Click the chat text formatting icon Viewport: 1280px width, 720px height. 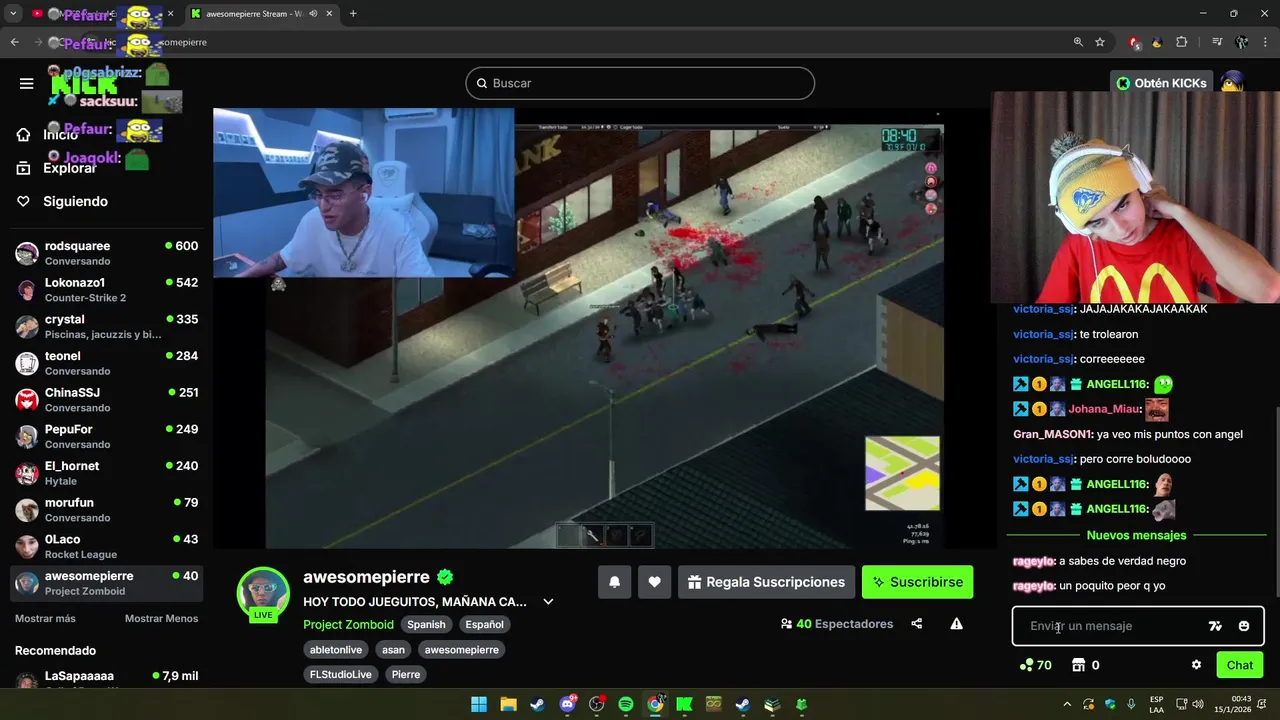(x=1215, y=626)
